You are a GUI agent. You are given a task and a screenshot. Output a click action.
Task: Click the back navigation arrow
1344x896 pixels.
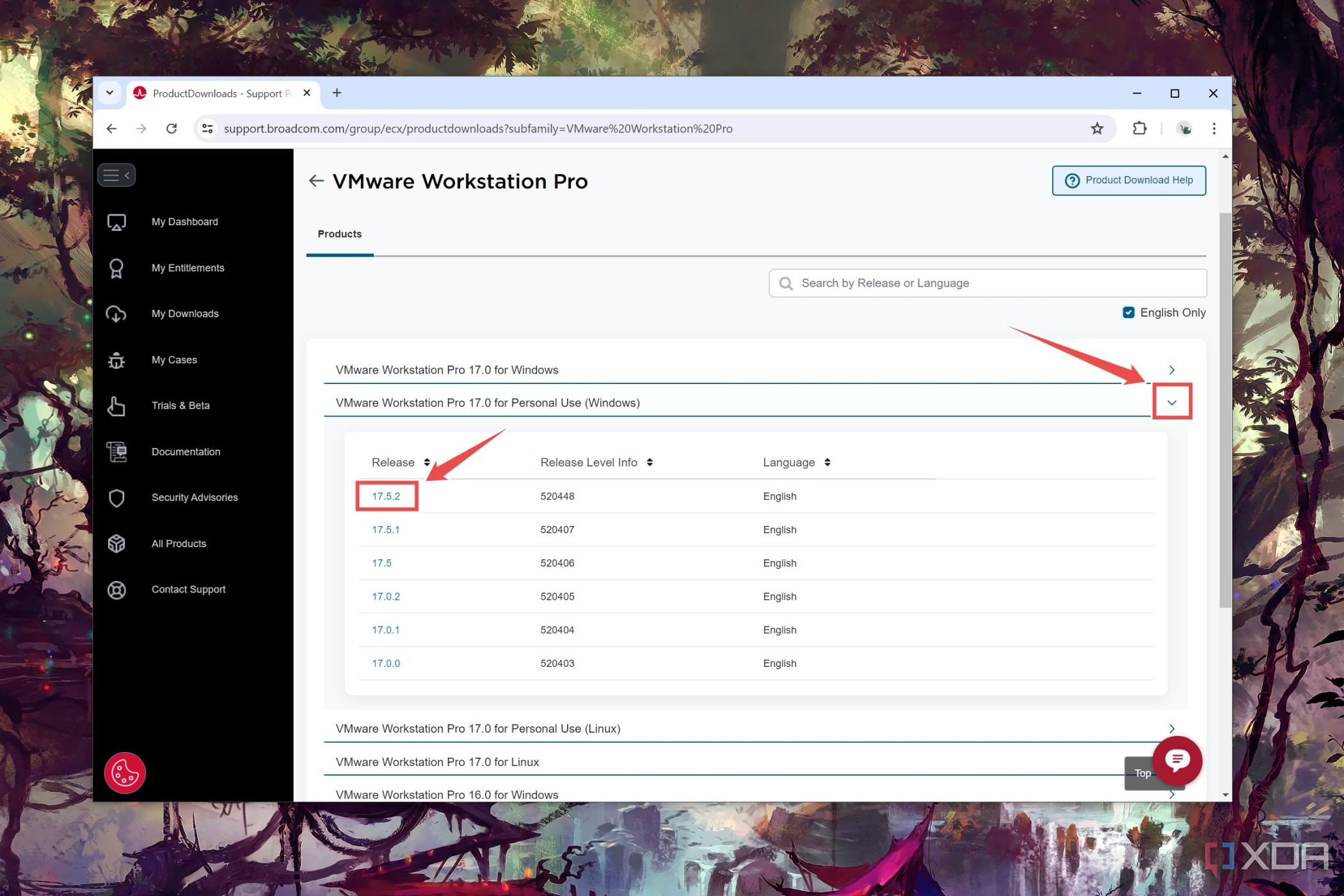[110, 128]
